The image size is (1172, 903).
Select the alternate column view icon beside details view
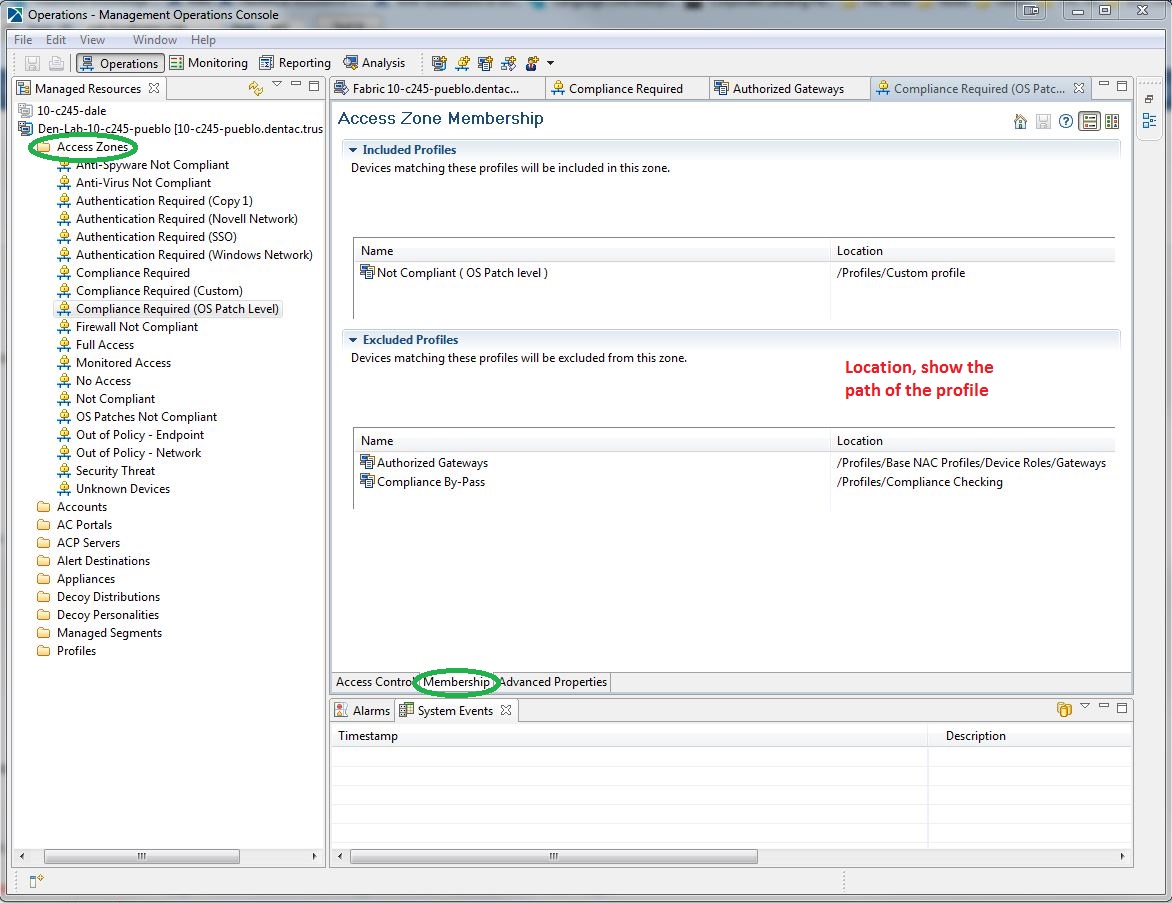click(1112, 120)
